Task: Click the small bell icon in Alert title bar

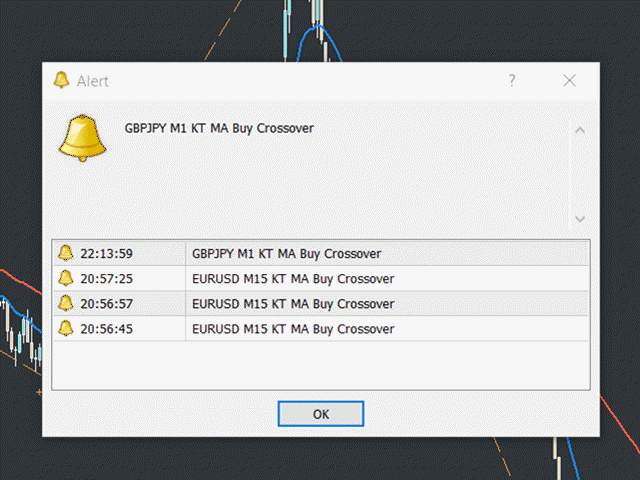Action: 61,80
